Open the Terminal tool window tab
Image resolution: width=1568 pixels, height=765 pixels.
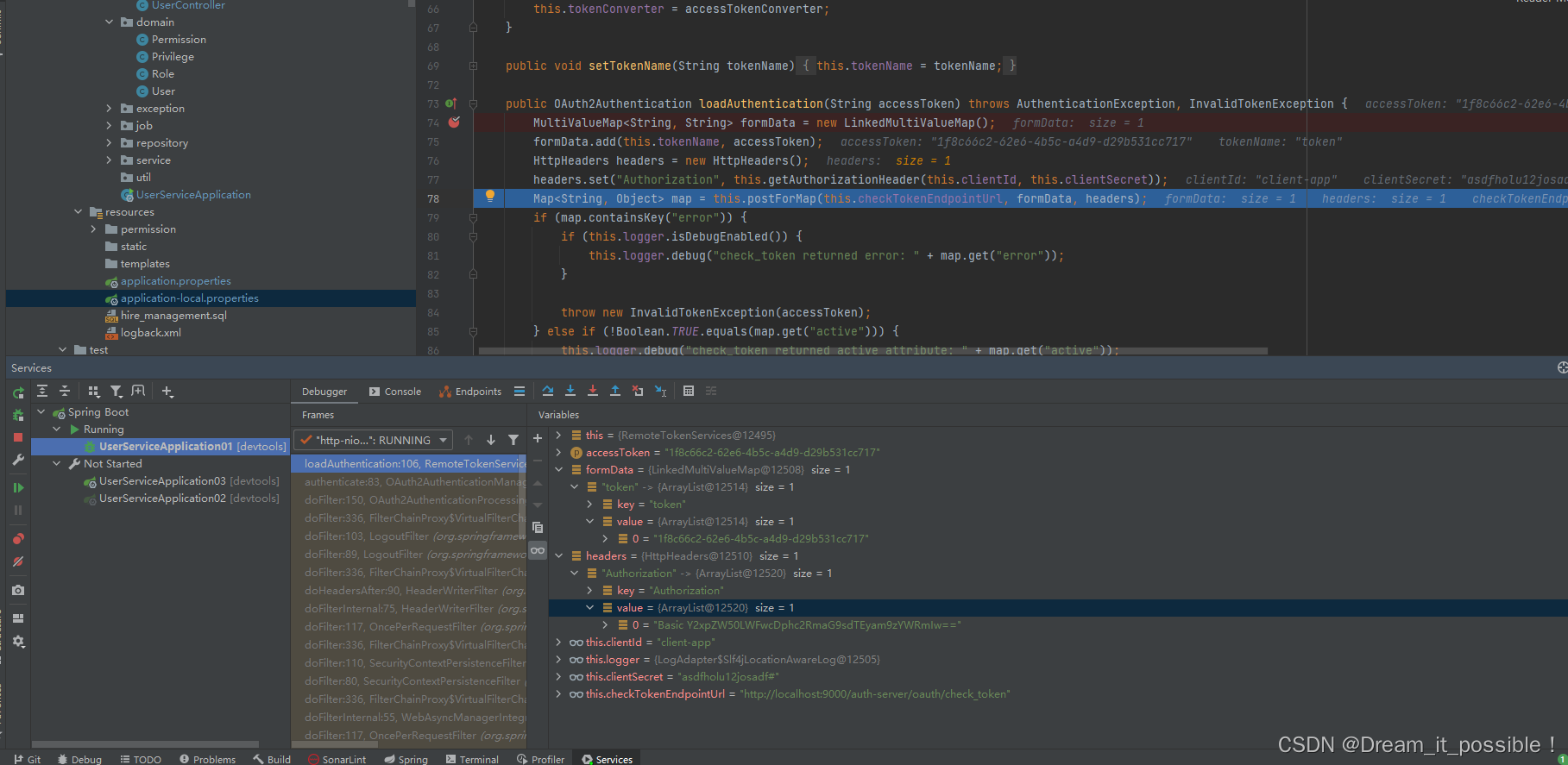[x=472, y=759]
